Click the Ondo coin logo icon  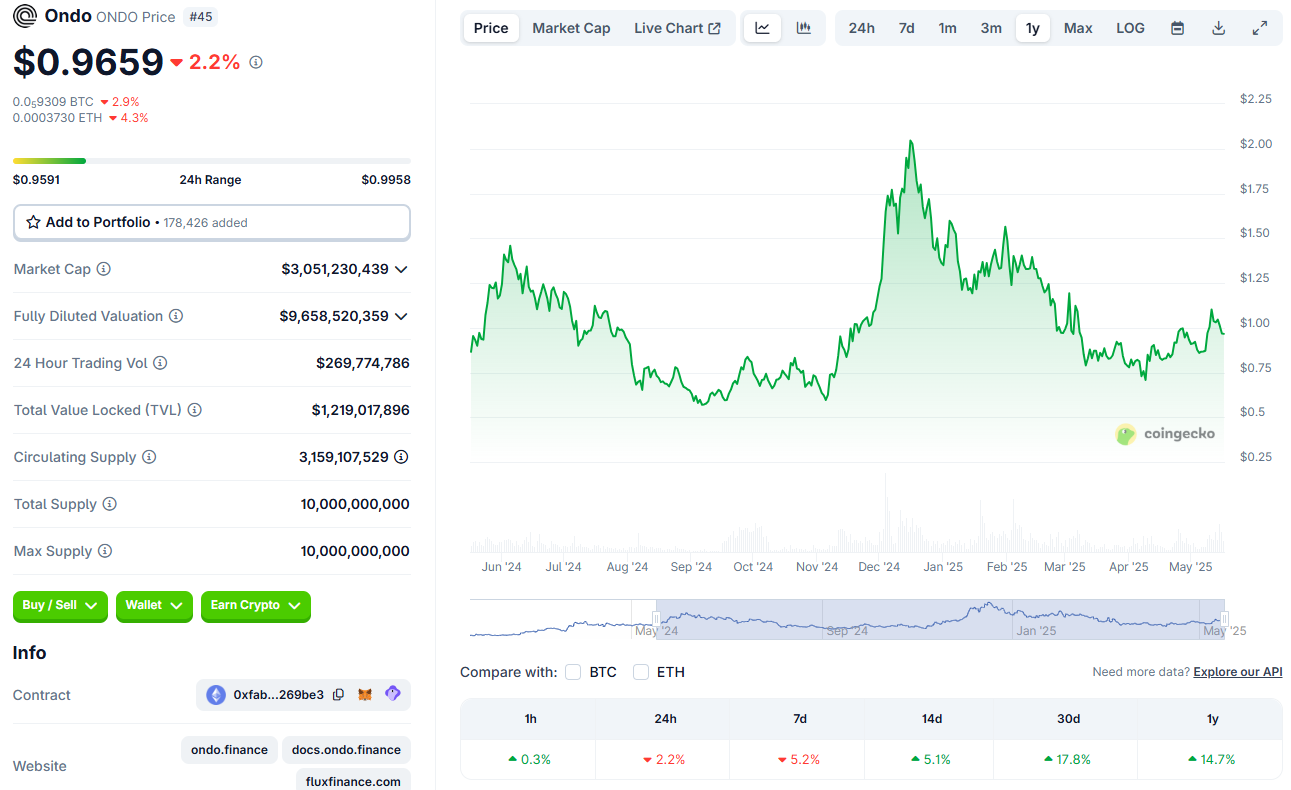click(25, 16)
